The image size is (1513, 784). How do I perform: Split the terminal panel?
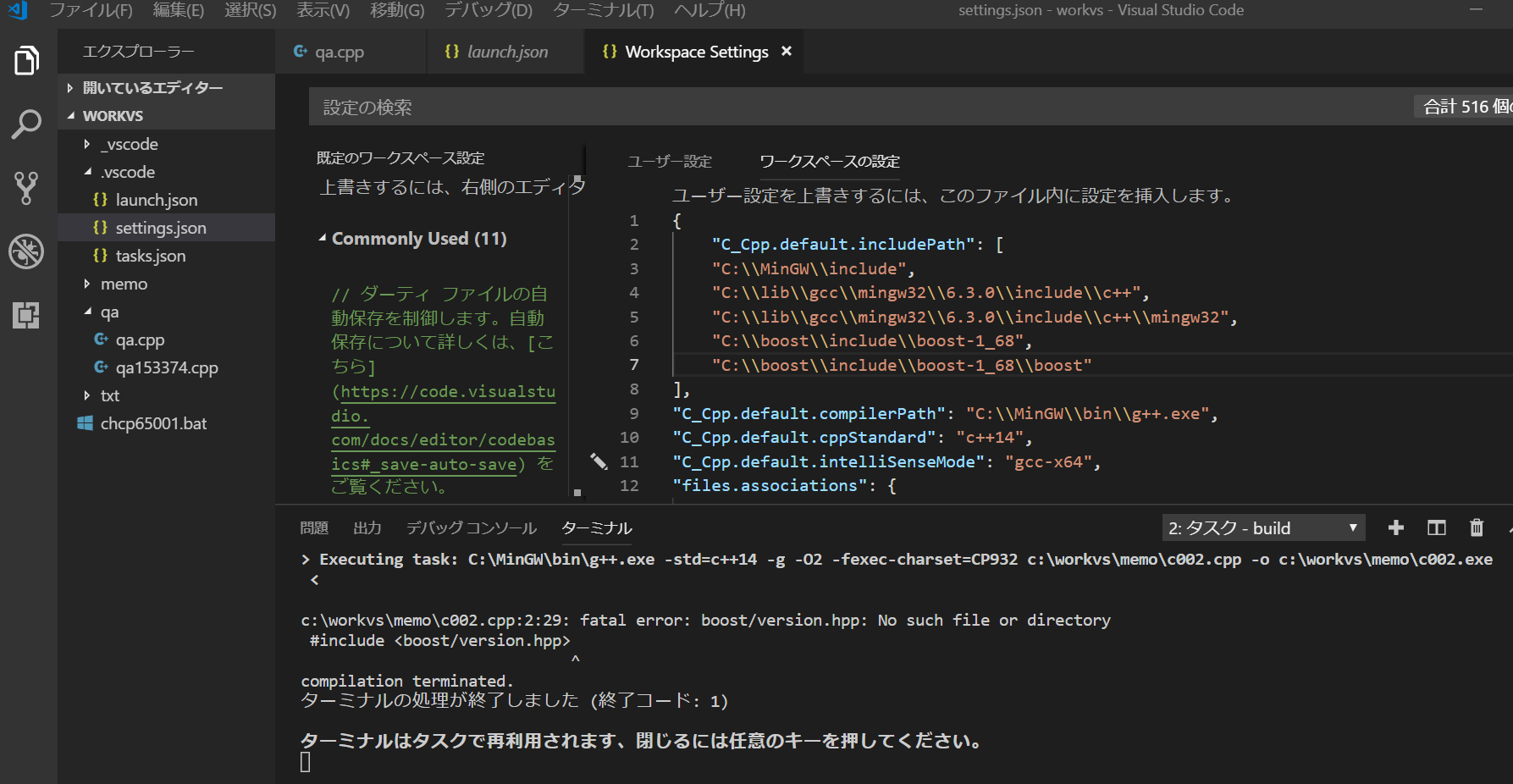tap(1436, 528)
